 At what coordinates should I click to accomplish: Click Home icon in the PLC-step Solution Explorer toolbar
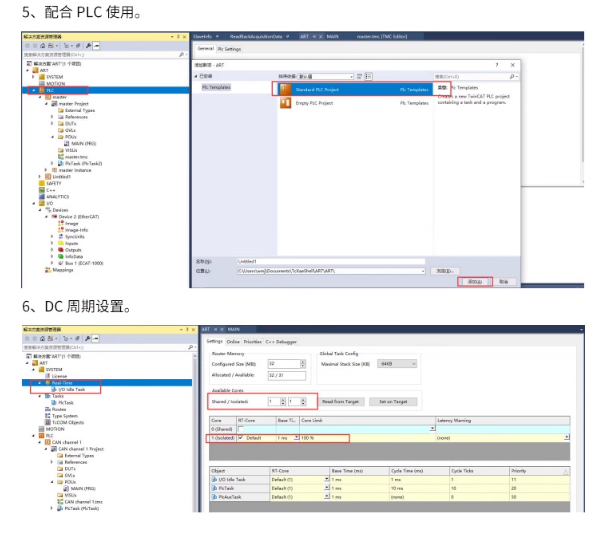pos(43,46)
